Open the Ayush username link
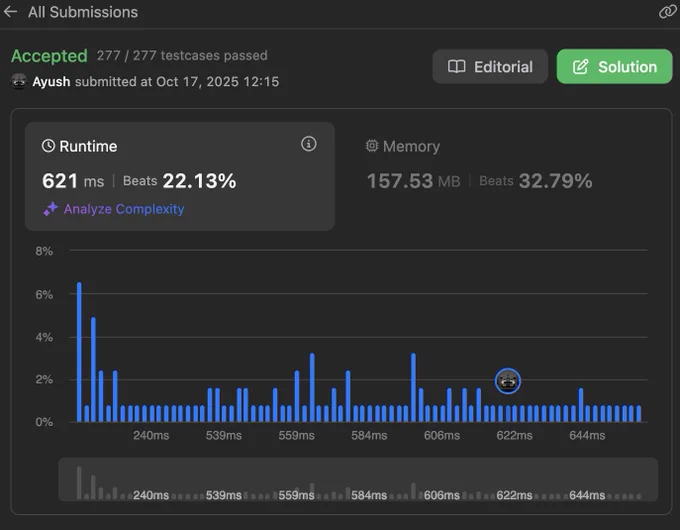 [51, 82]
